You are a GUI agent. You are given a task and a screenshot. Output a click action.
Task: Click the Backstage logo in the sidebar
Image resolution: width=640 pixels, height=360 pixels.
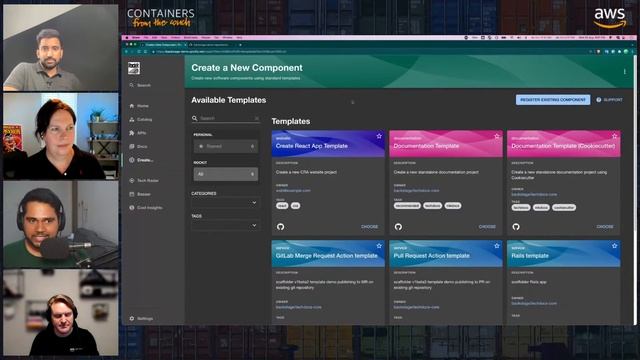pyautogui.click(x=133, y=68)
